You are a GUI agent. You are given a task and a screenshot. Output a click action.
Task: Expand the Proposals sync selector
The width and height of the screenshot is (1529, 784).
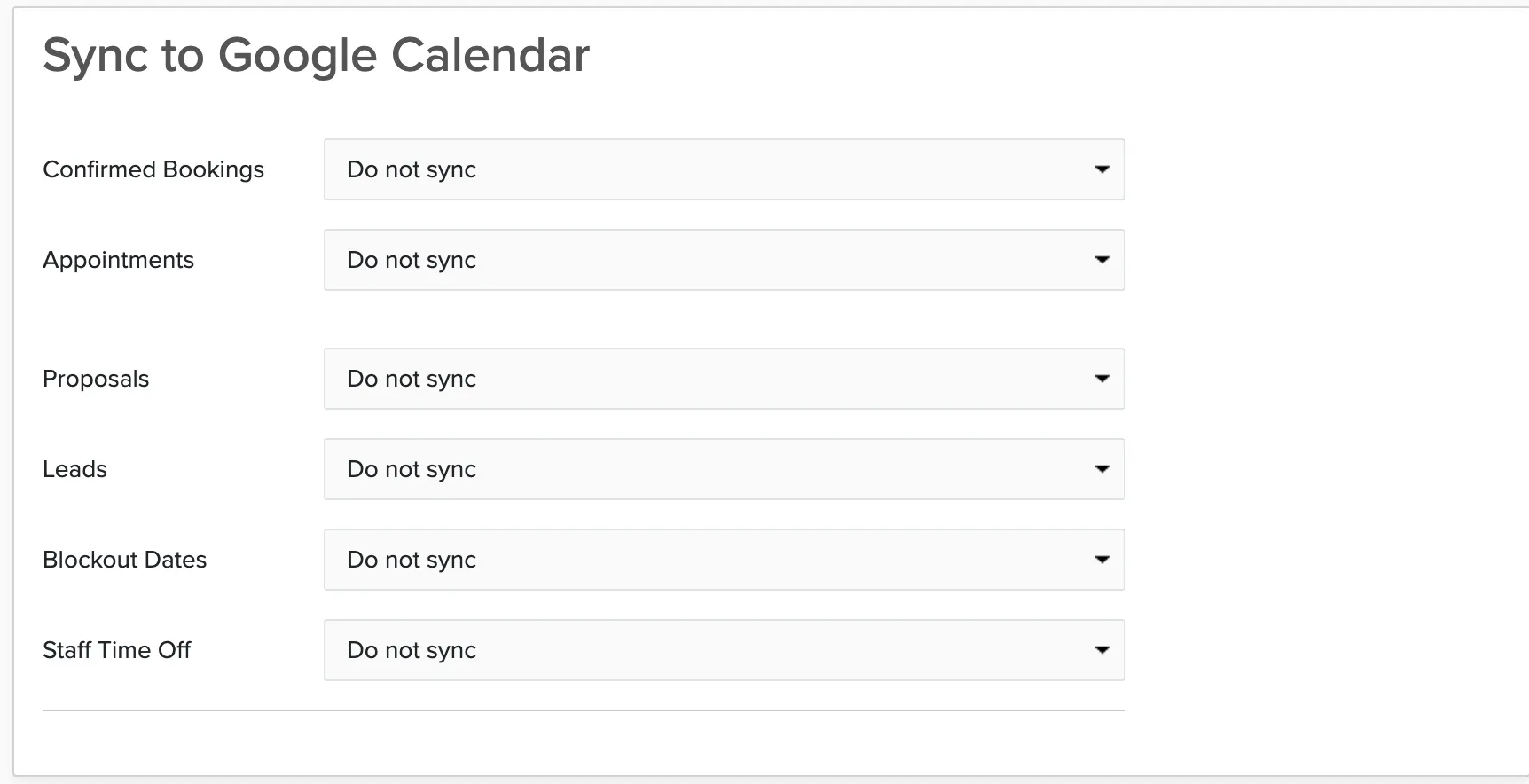coord(724,379)
